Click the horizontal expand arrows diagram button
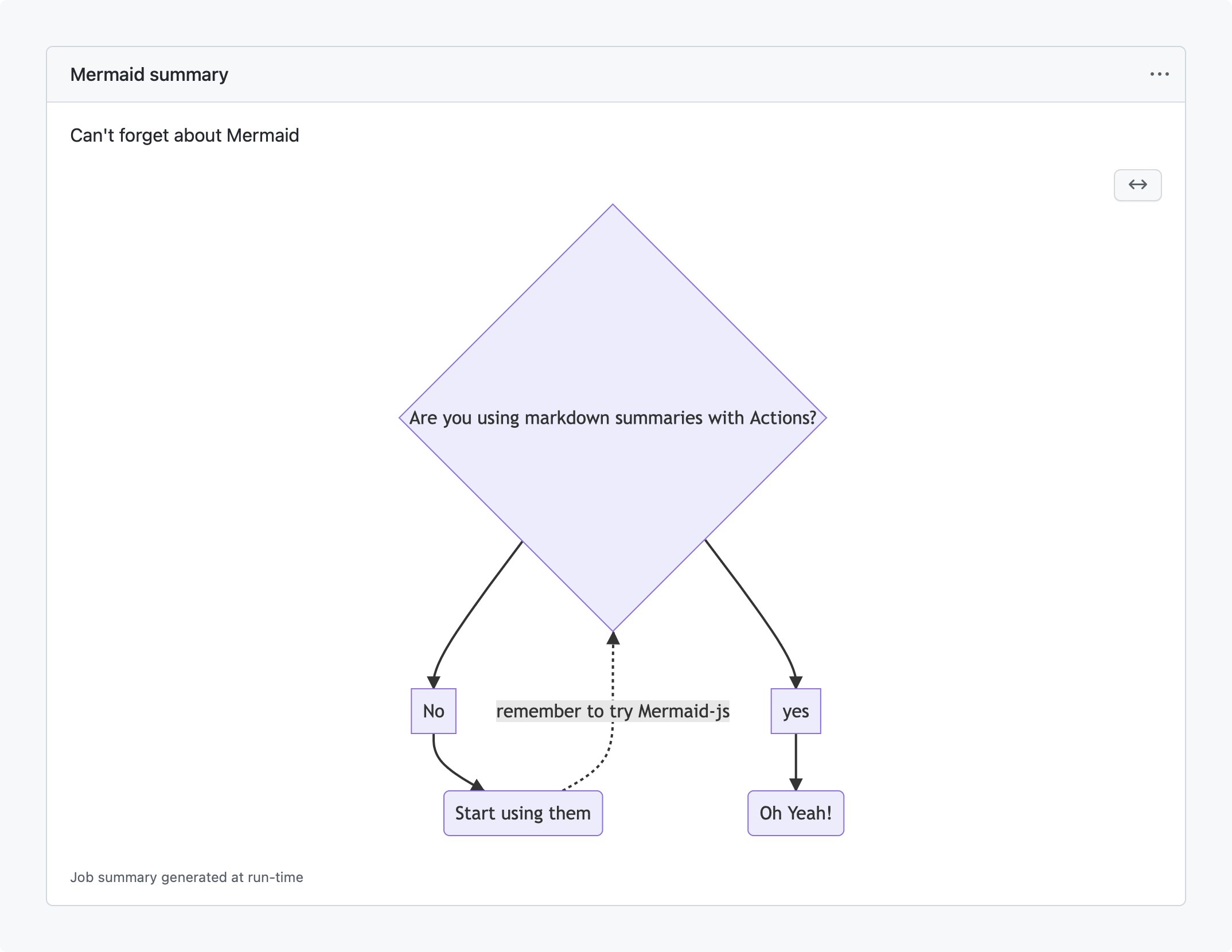The width and height of the screenshot is (1232, 952). (x=1137, y=185)
